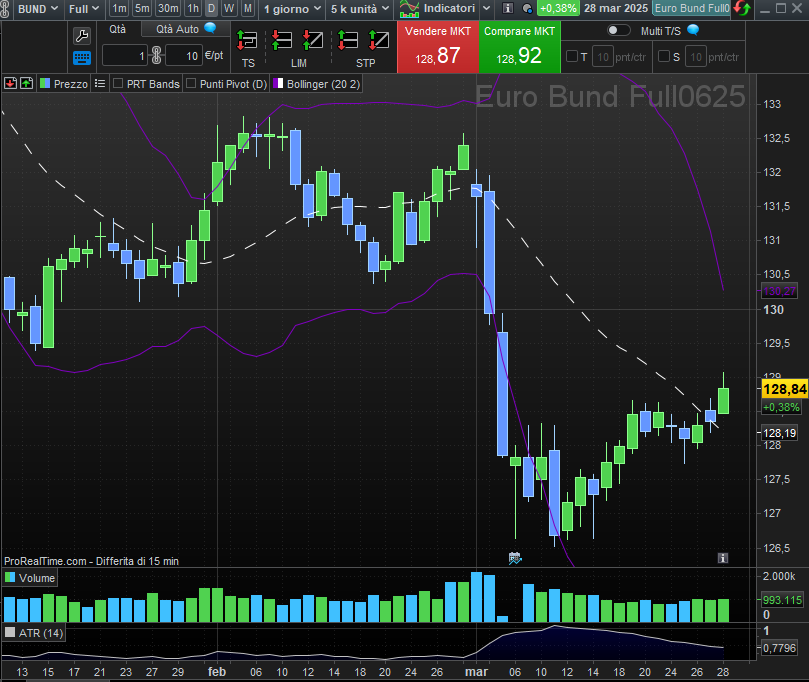The image size is (809, 682).
Task: Switch to the 1h timeframe
Action: point(193,8)
